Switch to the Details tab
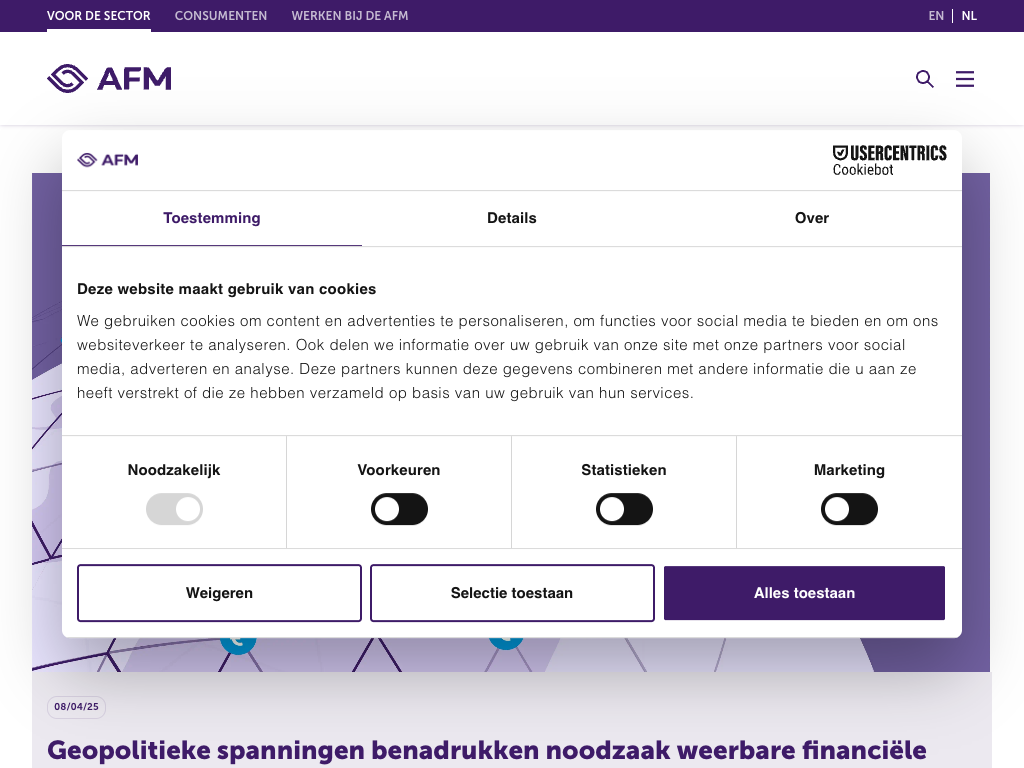The image size is (1024, 768). [x=512, y=218]
